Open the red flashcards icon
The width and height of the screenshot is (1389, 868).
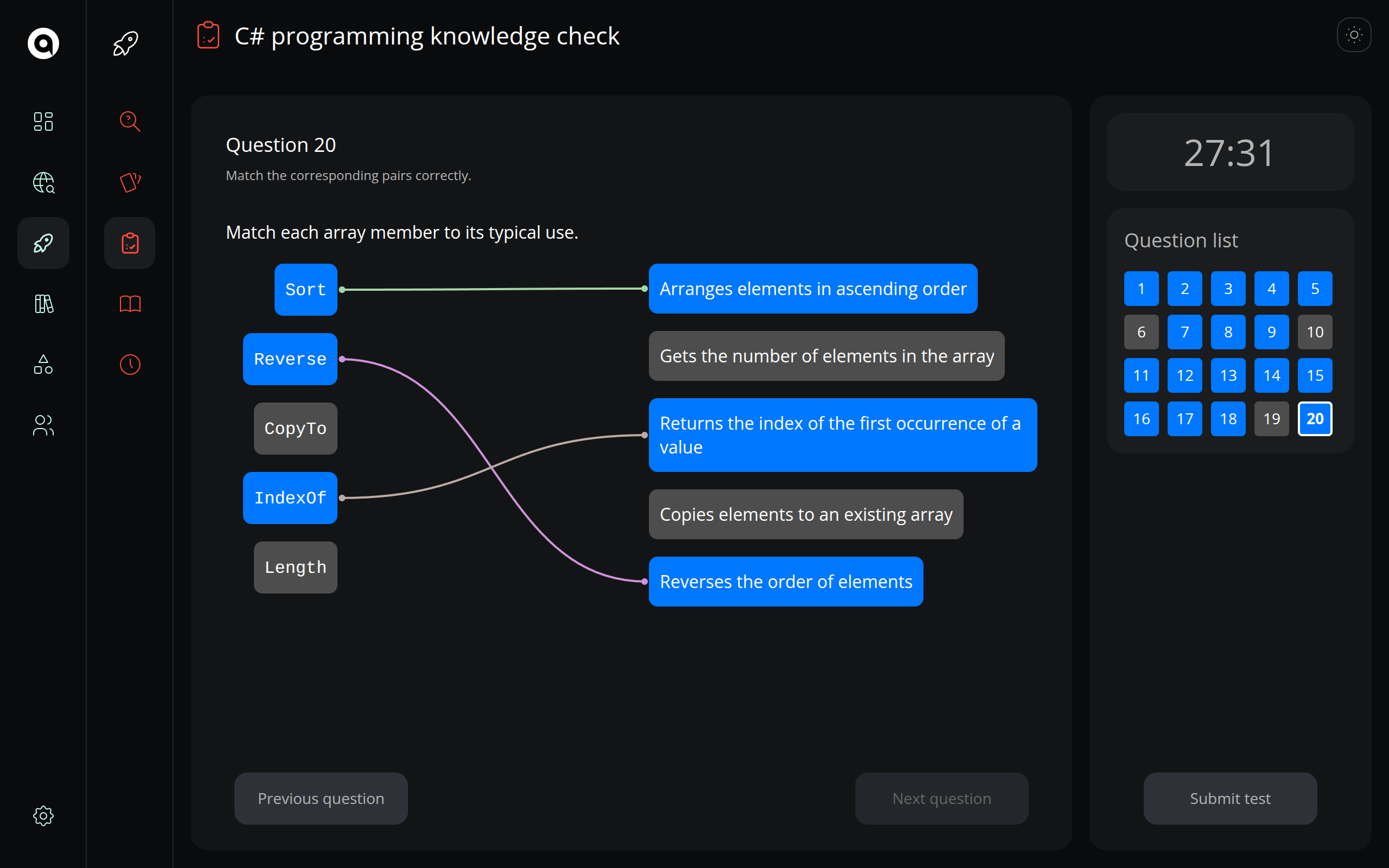pyautogui.click(x=130, y=183)
